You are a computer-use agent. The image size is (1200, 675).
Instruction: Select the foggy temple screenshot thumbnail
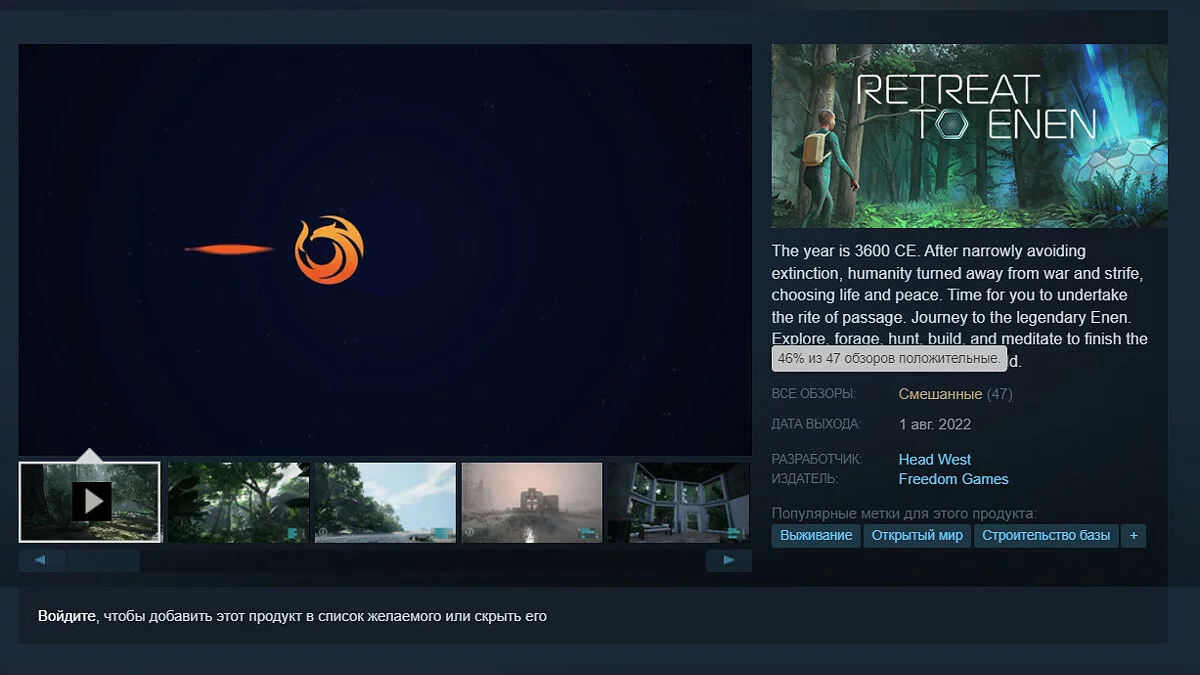click(x=532, y=502)
